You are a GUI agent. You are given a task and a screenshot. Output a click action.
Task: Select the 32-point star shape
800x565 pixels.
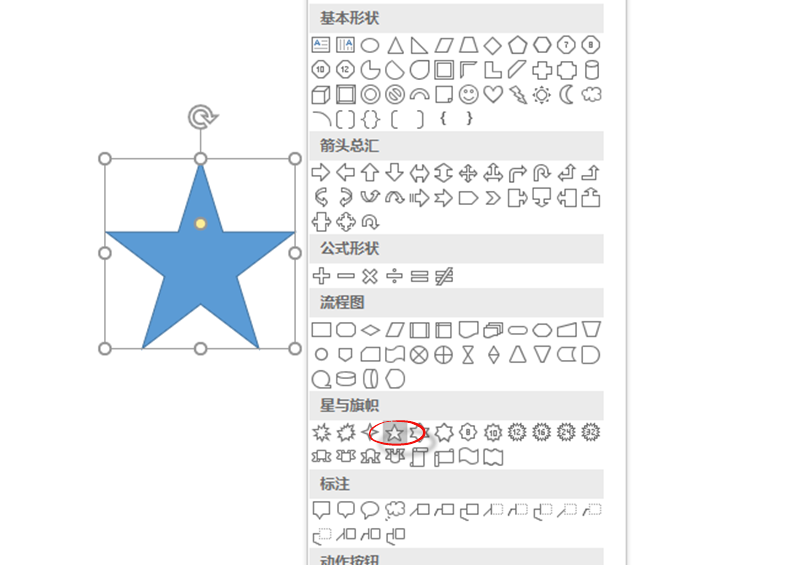point(591,432)
